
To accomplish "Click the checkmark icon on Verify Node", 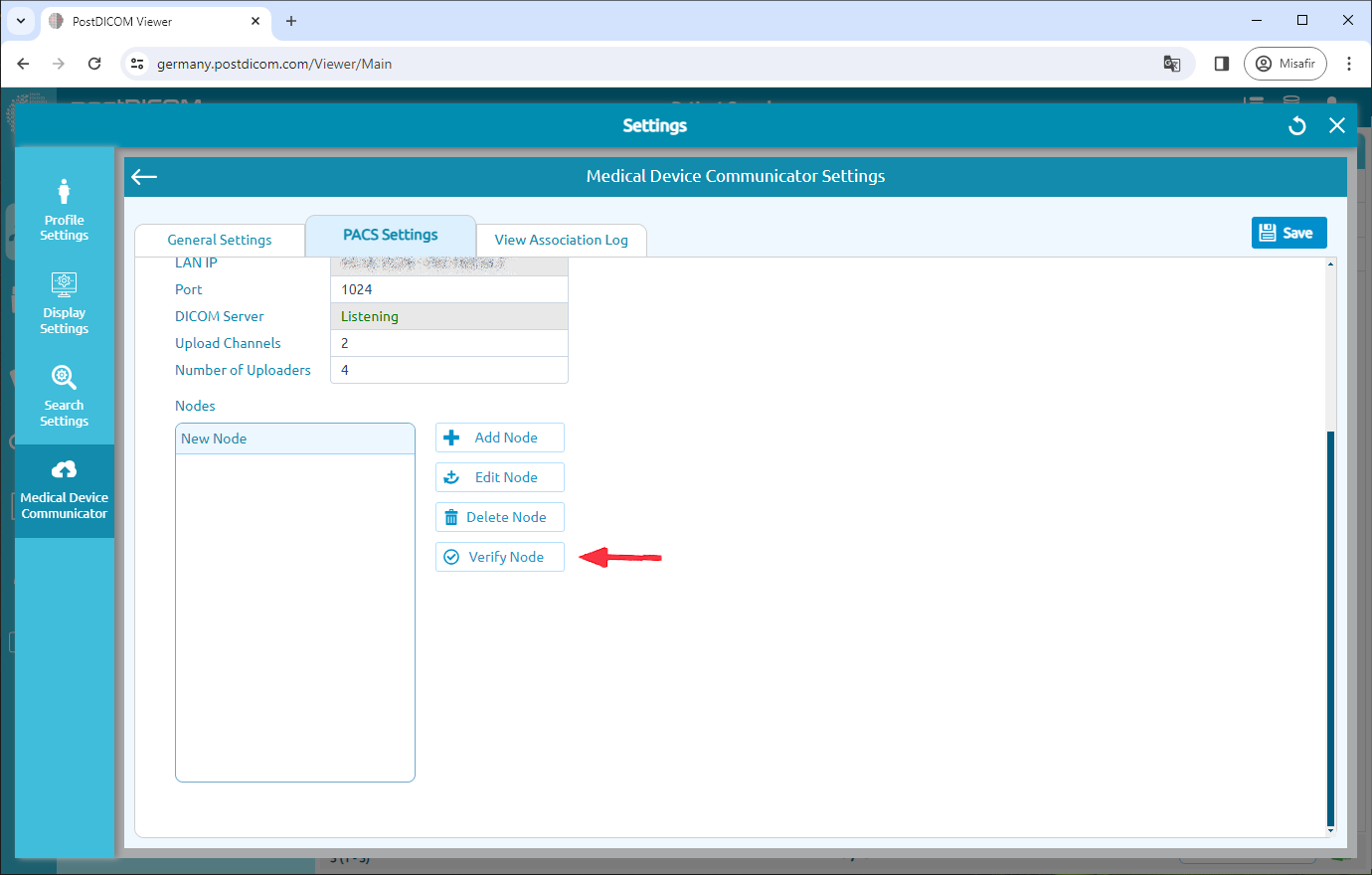I will click(452, 556).
